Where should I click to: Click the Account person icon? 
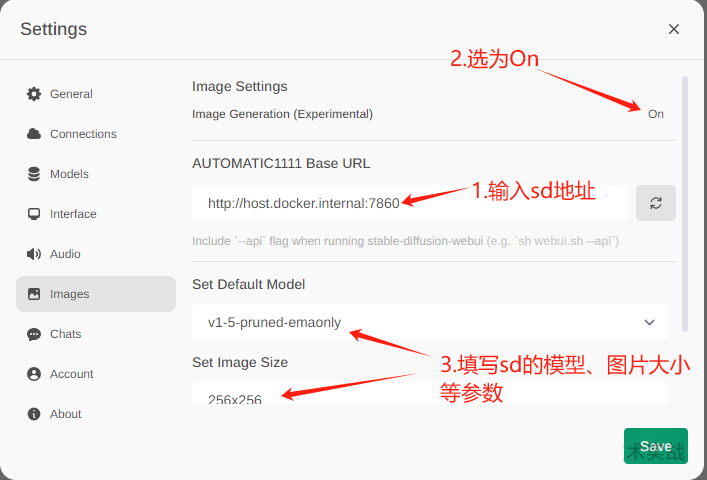(x=34, y=374)
